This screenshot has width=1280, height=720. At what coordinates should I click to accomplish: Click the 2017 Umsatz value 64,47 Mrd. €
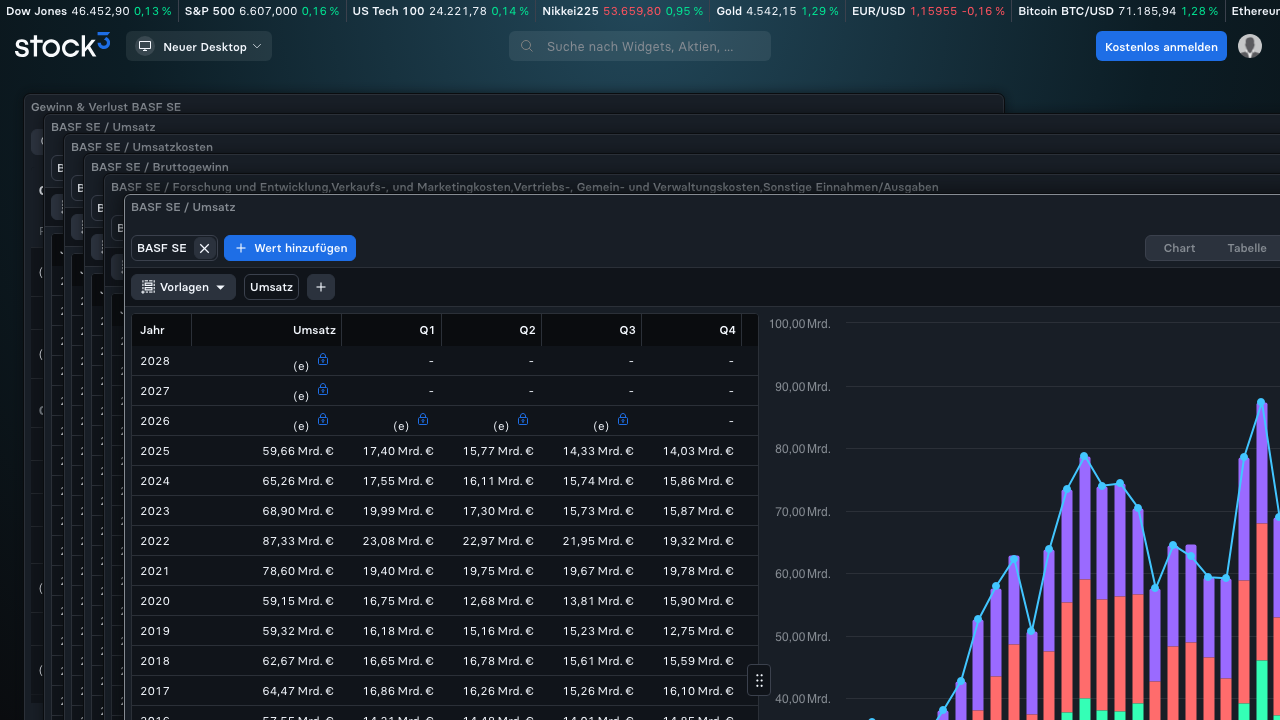[298, 691]
